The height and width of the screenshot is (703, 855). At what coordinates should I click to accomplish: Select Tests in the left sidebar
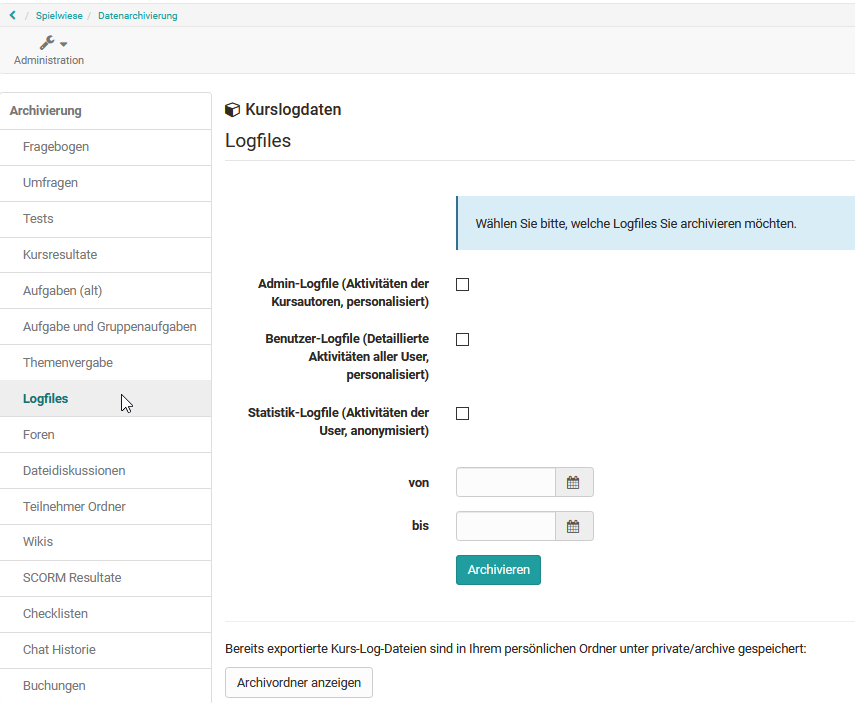39,218
